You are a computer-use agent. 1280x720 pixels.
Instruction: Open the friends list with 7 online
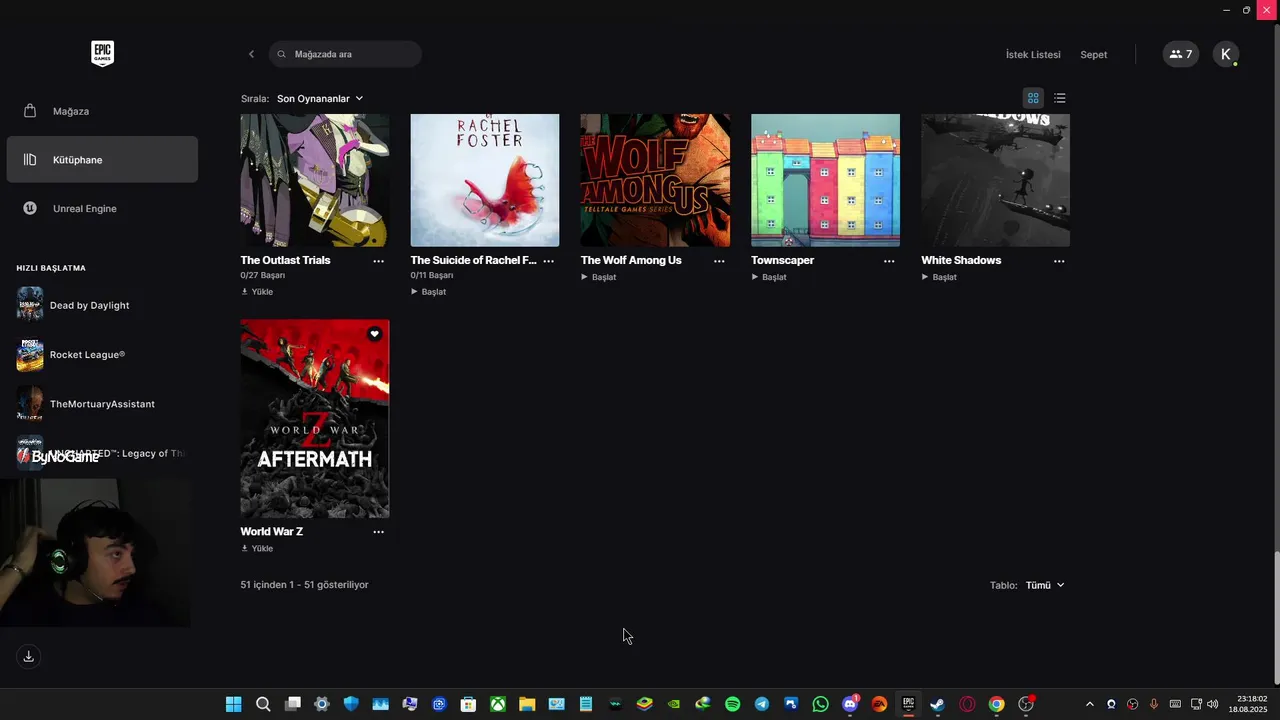pos(1181,54)
